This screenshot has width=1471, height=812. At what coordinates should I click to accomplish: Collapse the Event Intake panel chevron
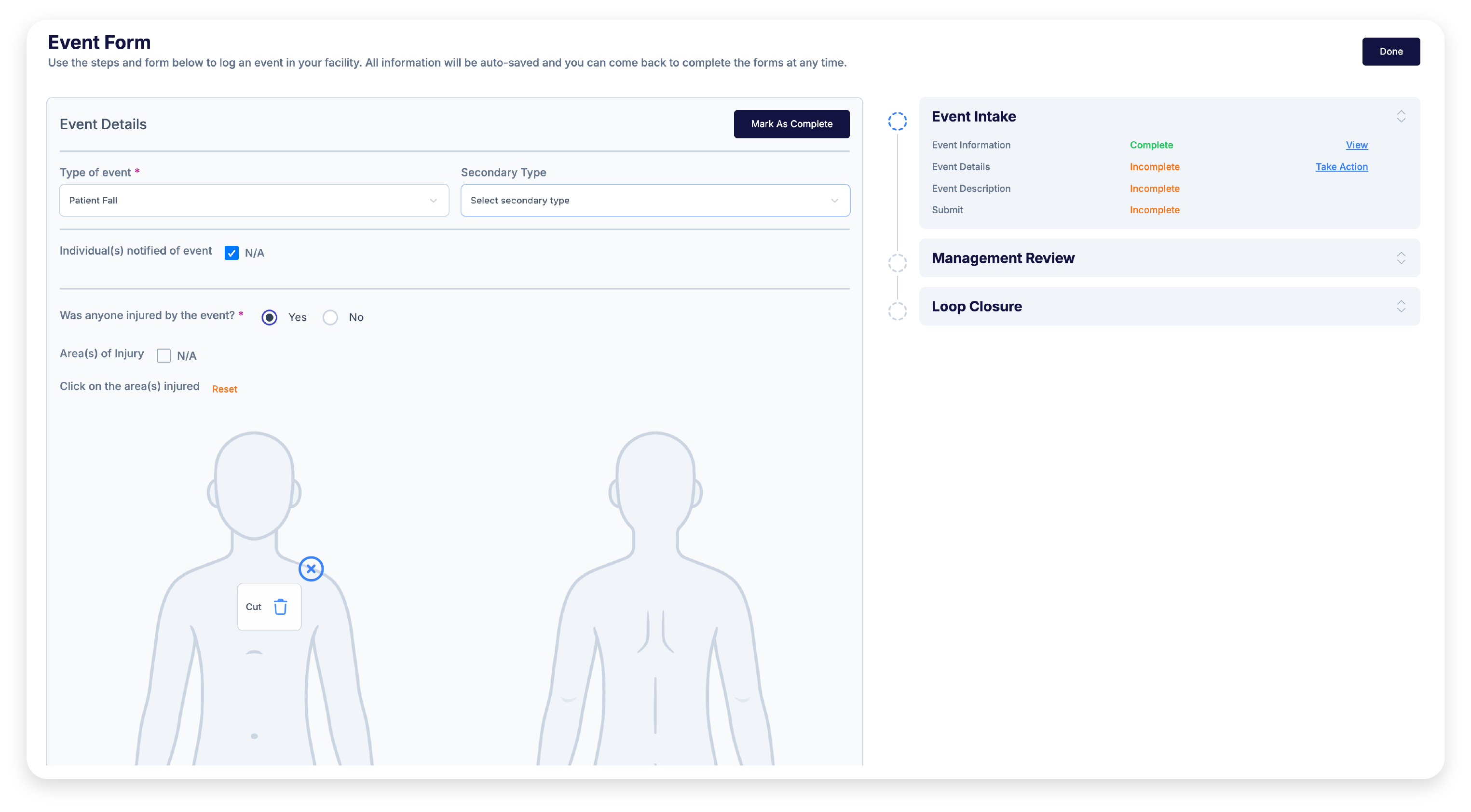pyautogui.click(x=1402, y=117)
